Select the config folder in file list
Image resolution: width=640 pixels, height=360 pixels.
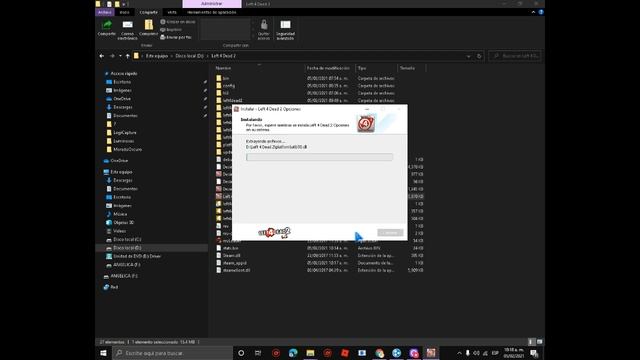click(229, 86)
